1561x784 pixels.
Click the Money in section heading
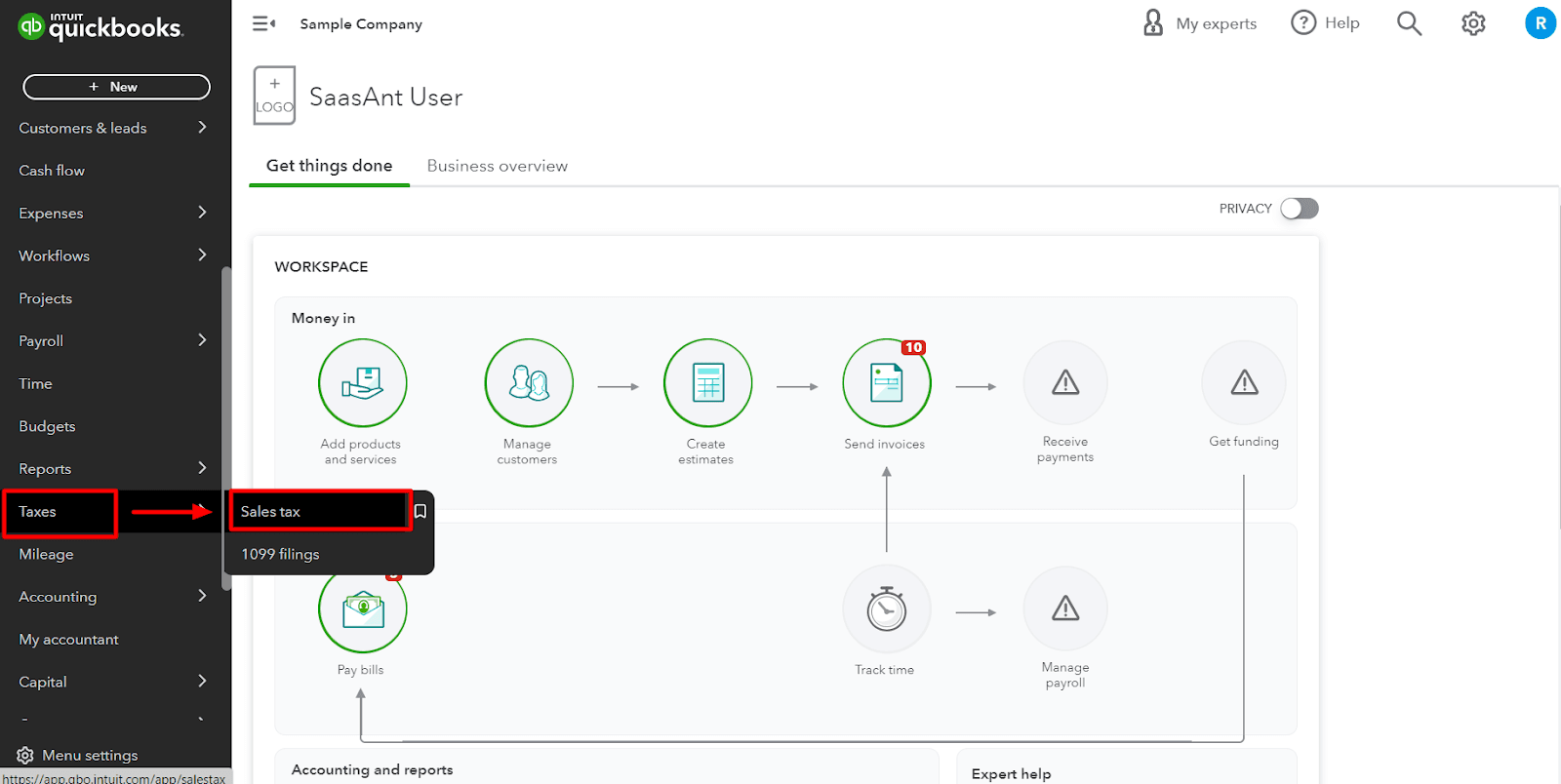[x=323, y=318]
